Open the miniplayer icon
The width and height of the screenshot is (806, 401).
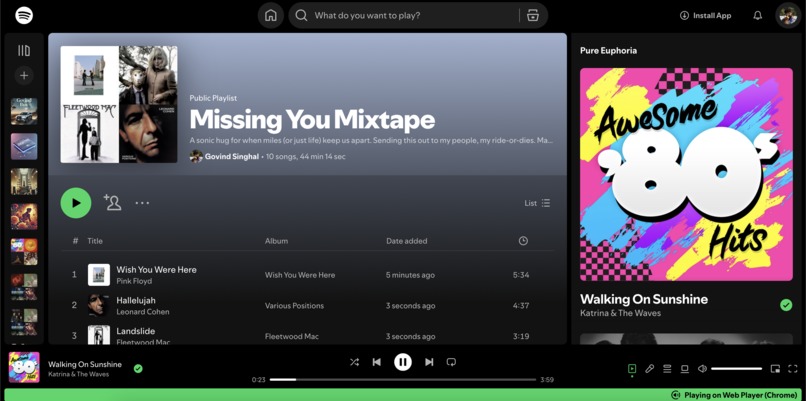(x=775, y=369)
